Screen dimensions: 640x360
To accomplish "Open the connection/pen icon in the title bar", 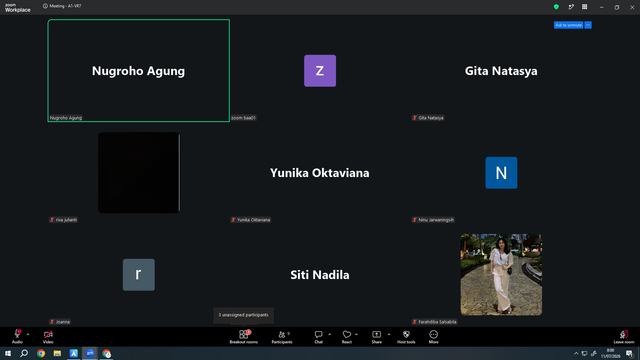I will (x=571, y=7).
